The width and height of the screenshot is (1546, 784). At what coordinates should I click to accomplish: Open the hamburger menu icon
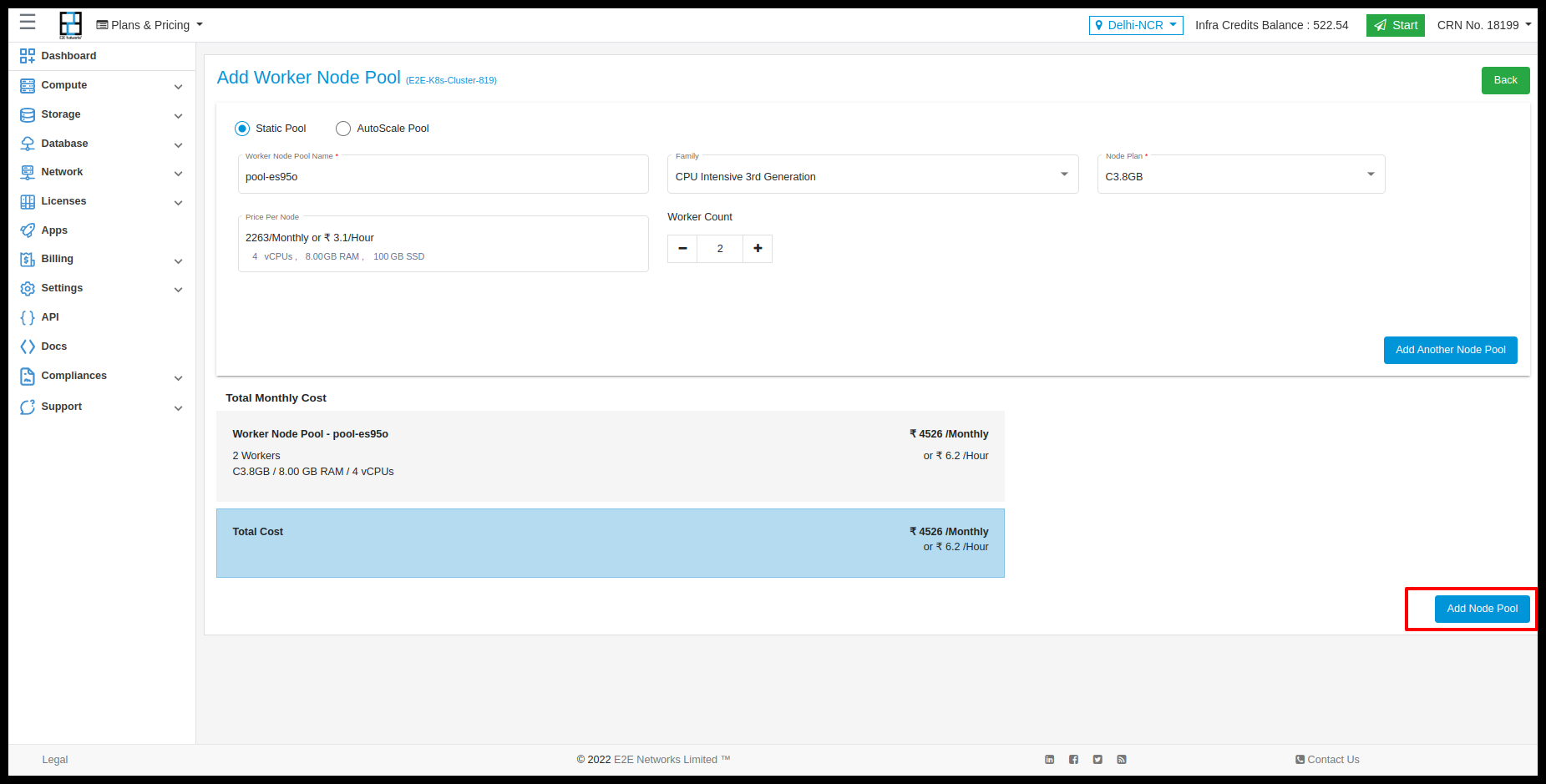28,22
